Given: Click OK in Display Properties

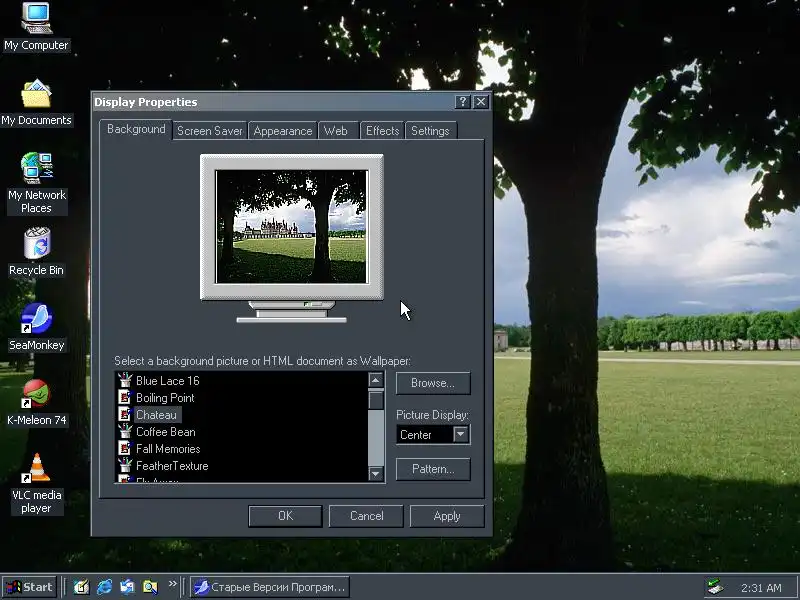Looking at the screenshot, I should 285,516.
